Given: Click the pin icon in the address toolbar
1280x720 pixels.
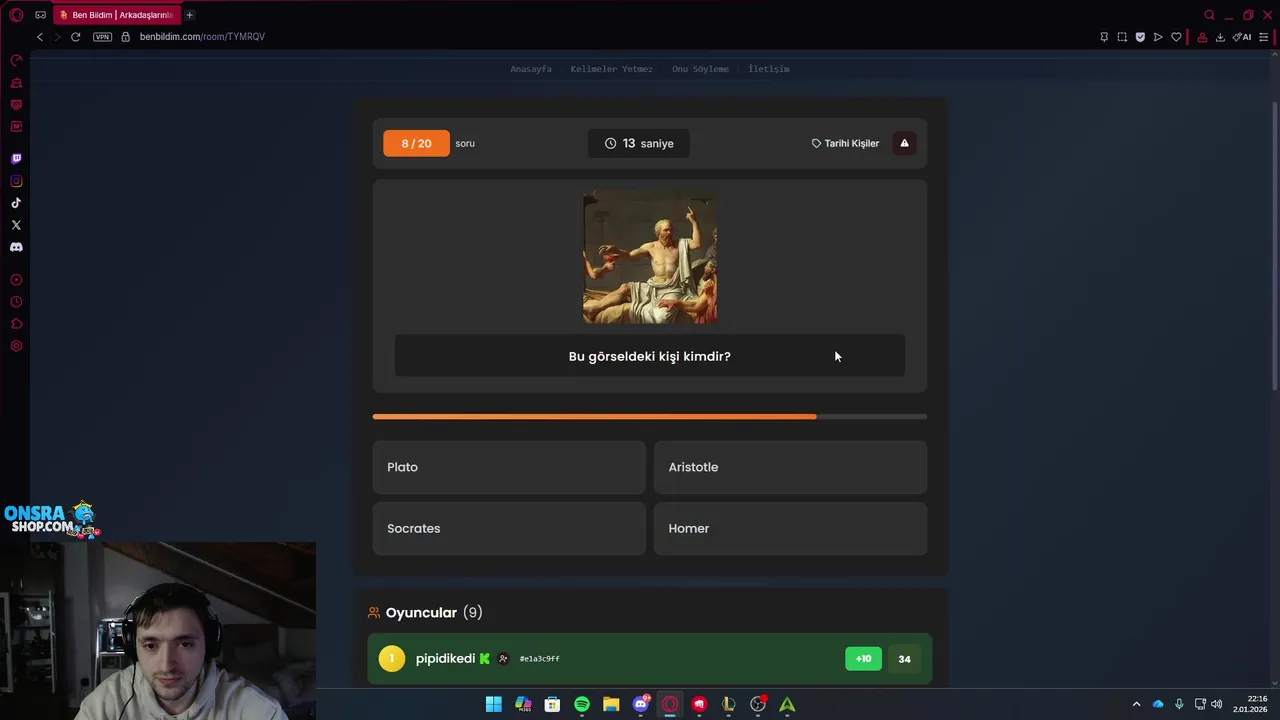Looking at the screenshot, I should click(1104, 37).
